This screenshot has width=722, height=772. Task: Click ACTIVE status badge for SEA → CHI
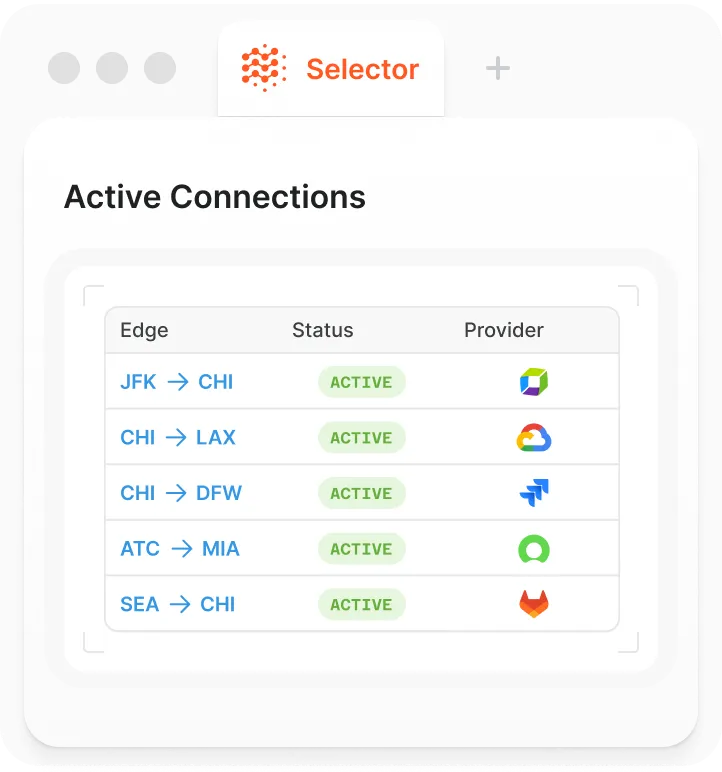[x=361, y=604]
